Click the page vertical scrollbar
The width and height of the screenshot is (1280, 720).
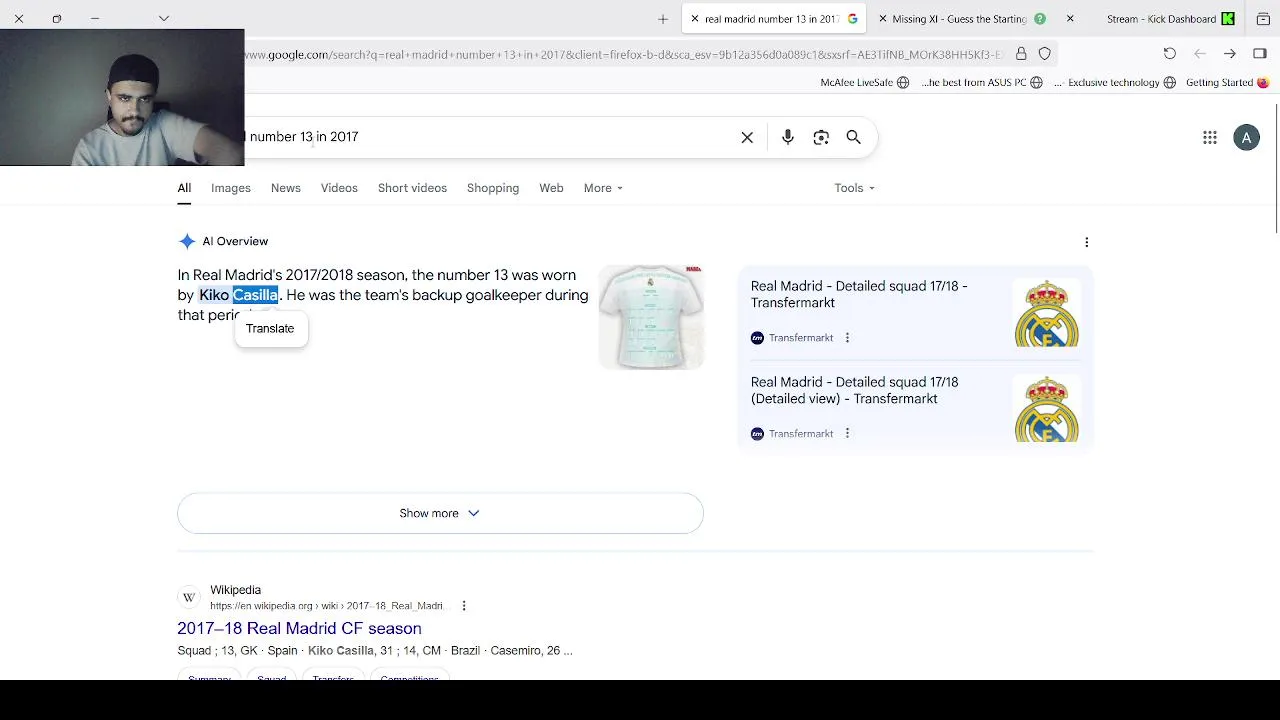[x=1275, y=168]
